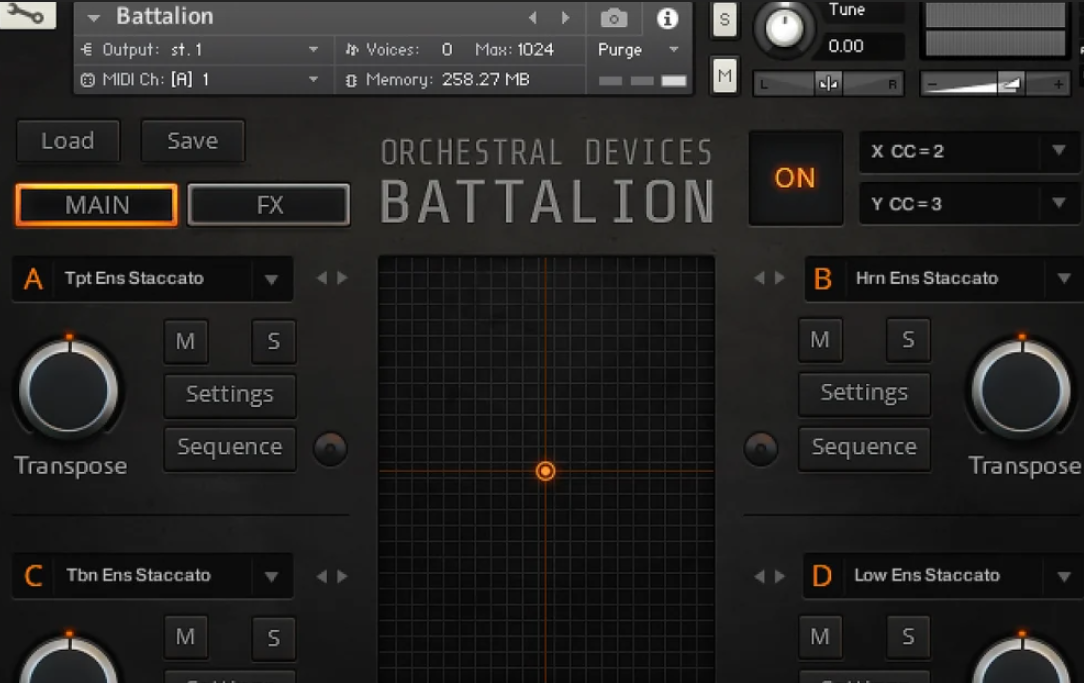Screen dimensions: 1084x683
Task: Solo slot D Low Ens Staccato
Action: [x=908, y=637]
